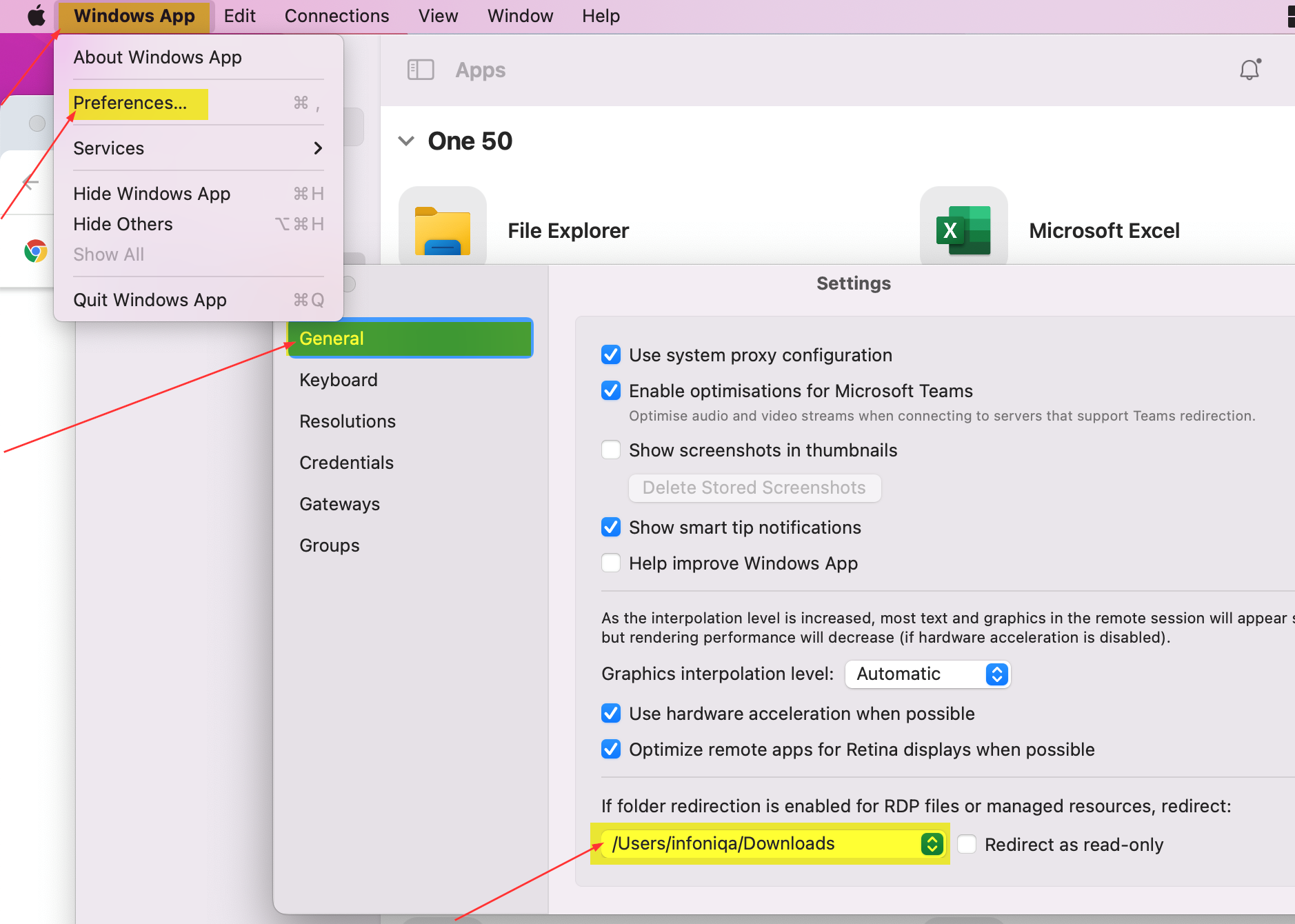Viewport: 1295px width, 924px height.
Task: Toggle Help improve Windows App checkbox
Action: point(611,563)
